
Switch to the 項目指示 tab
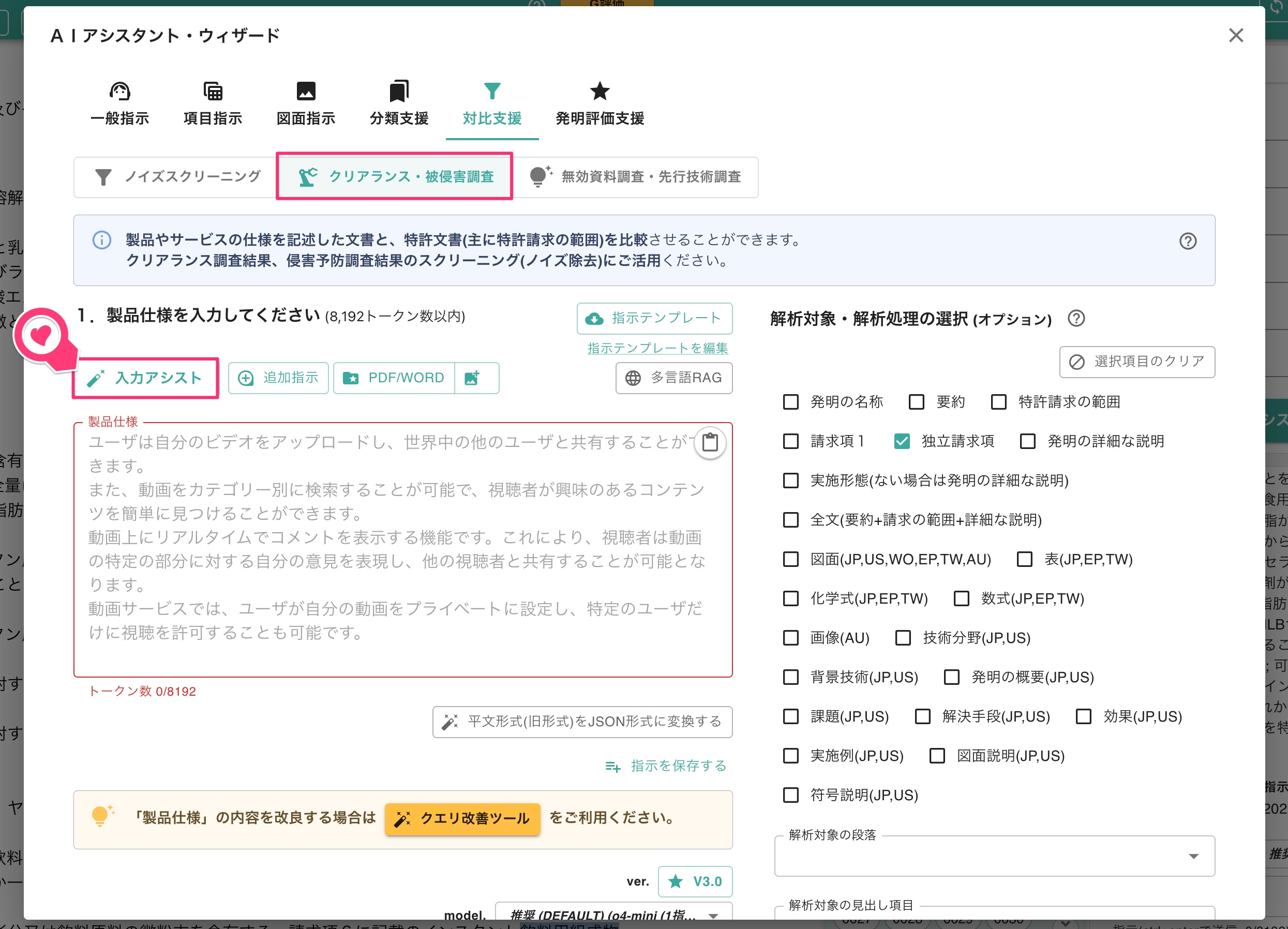click(213, 104)
